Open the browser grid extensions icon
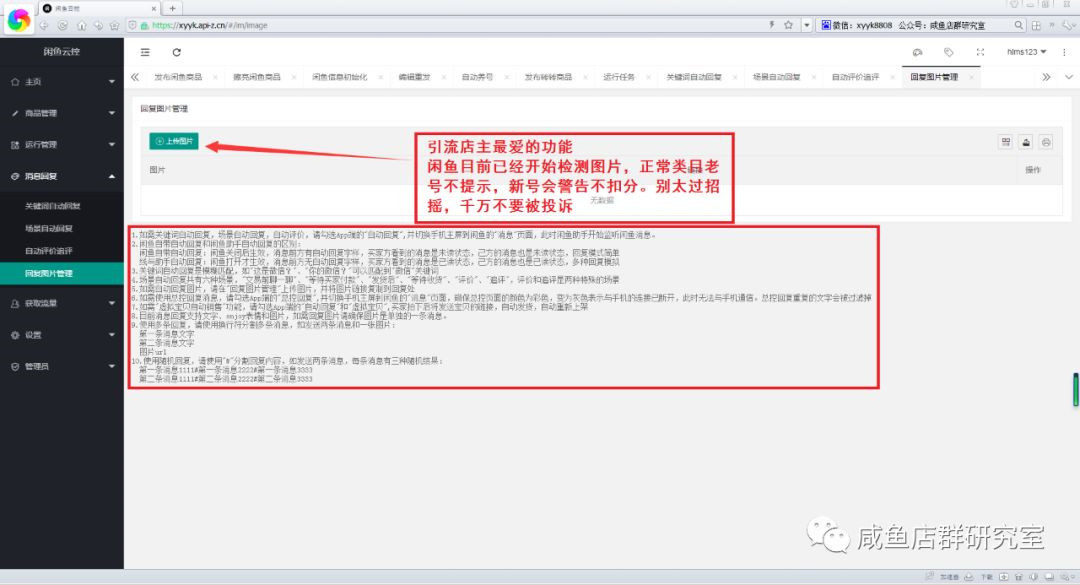This screenshot has height=585, width=1080. point(1036,25)
